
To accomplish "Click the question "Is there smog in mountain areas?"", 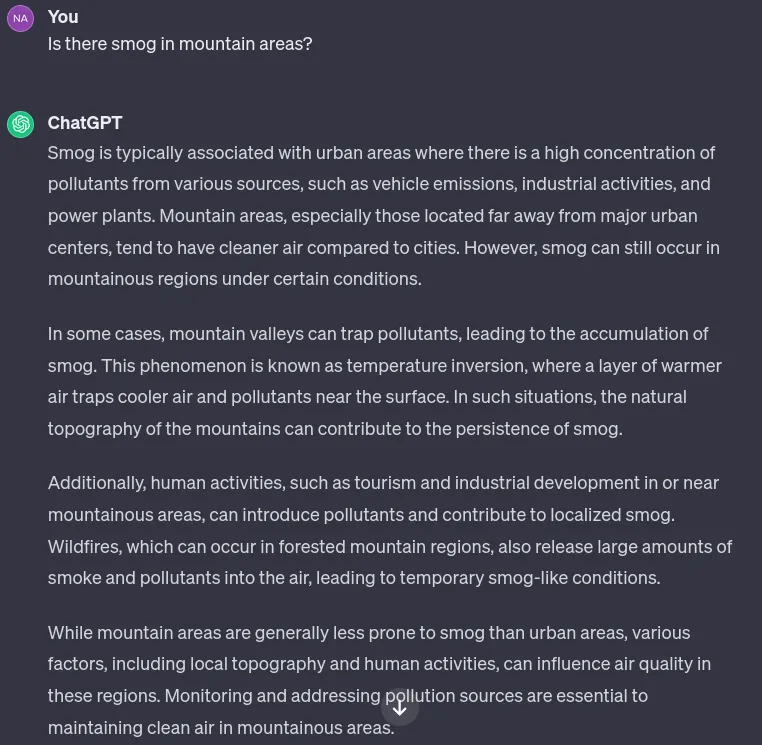I will [180, 44].
